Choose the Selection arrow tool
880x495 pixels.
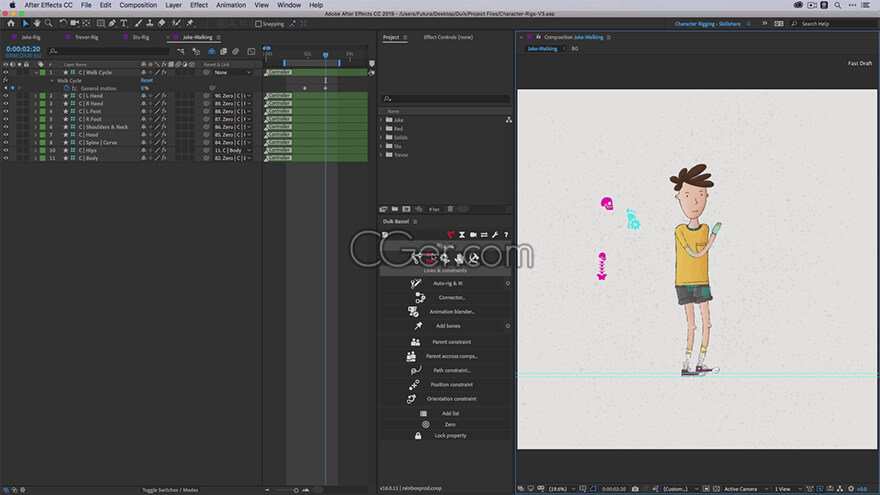[x=25, y=24]
